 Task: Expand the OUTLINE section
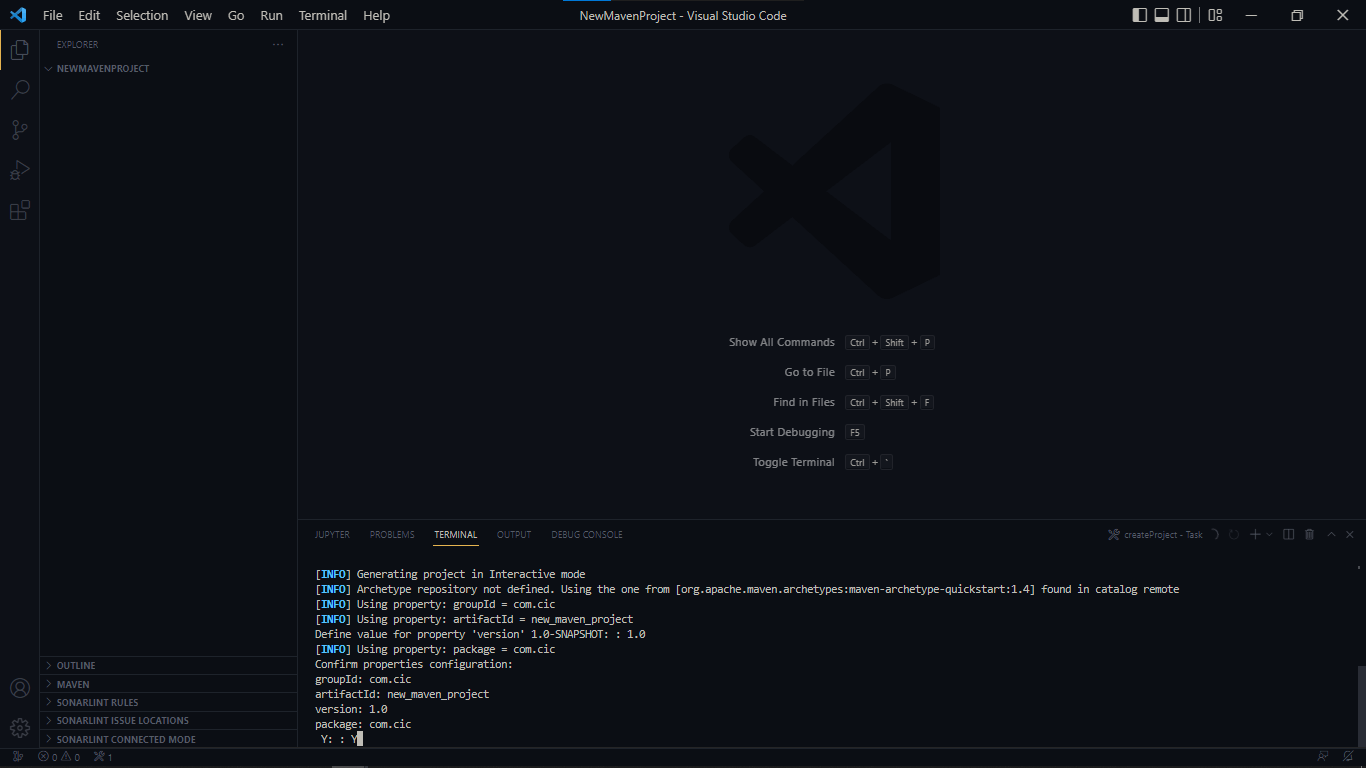click(x=76, y=665)
